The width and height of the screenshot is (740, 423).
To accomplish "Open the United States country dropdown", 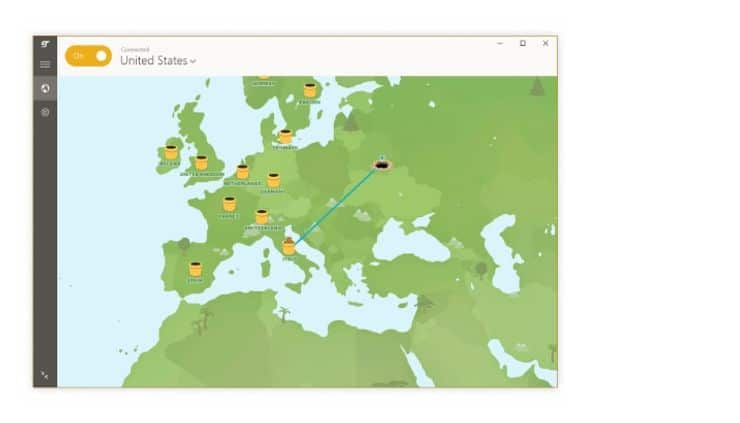I will pyautogui.click(x=158, y=61).
